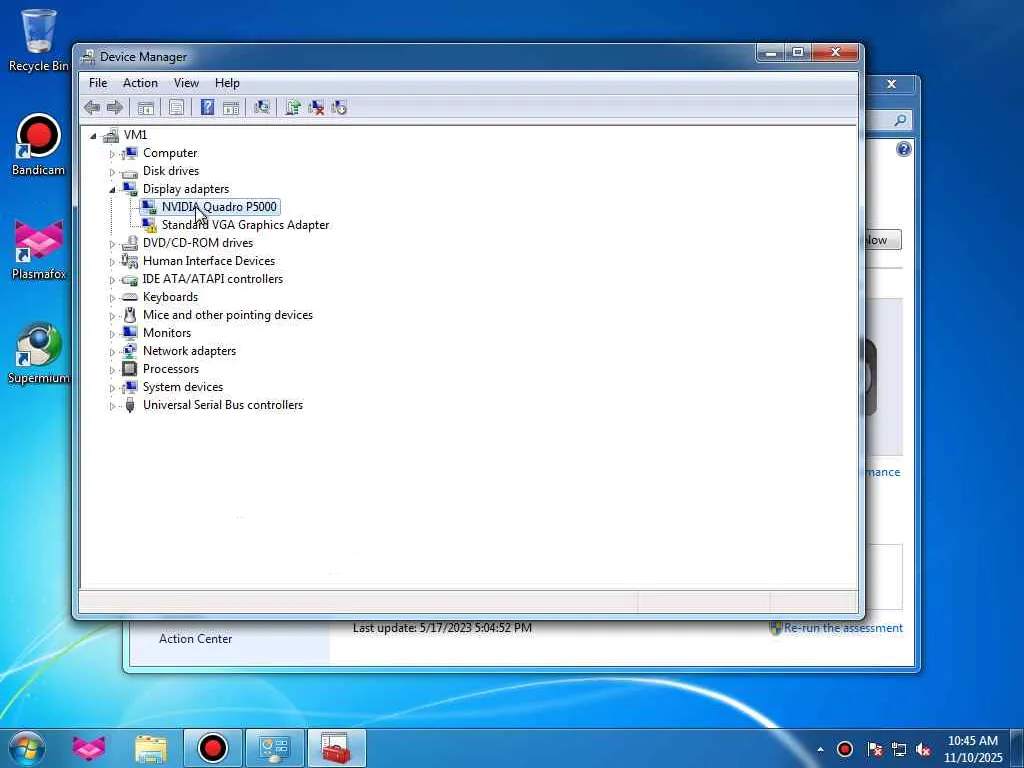Click the blue Help question mark icon
Screen dimensions: 1024x768
click(207, 108)
